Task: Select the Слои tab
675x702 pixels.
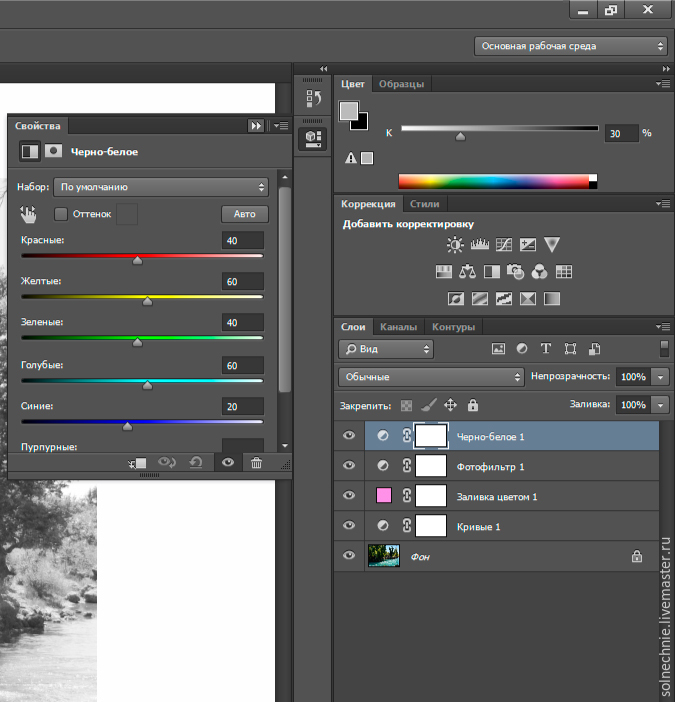Action: 353,327
